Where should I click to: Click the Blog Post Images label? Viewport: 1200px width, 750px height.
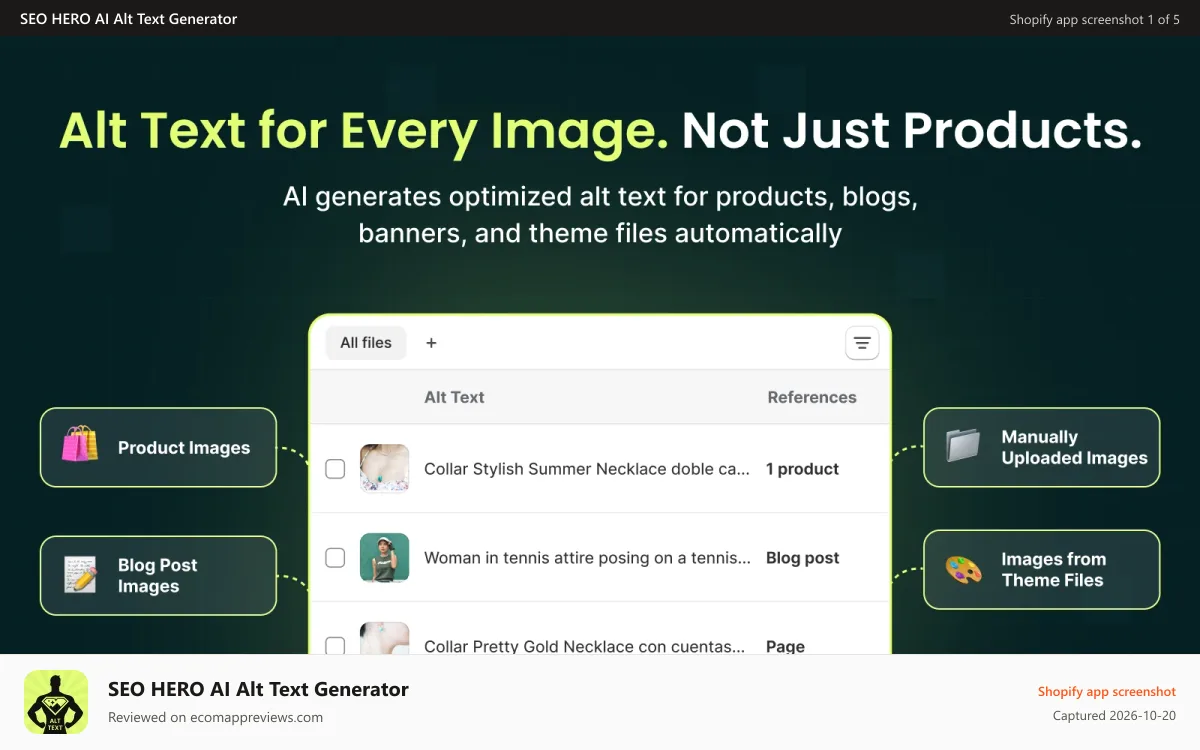158,576
